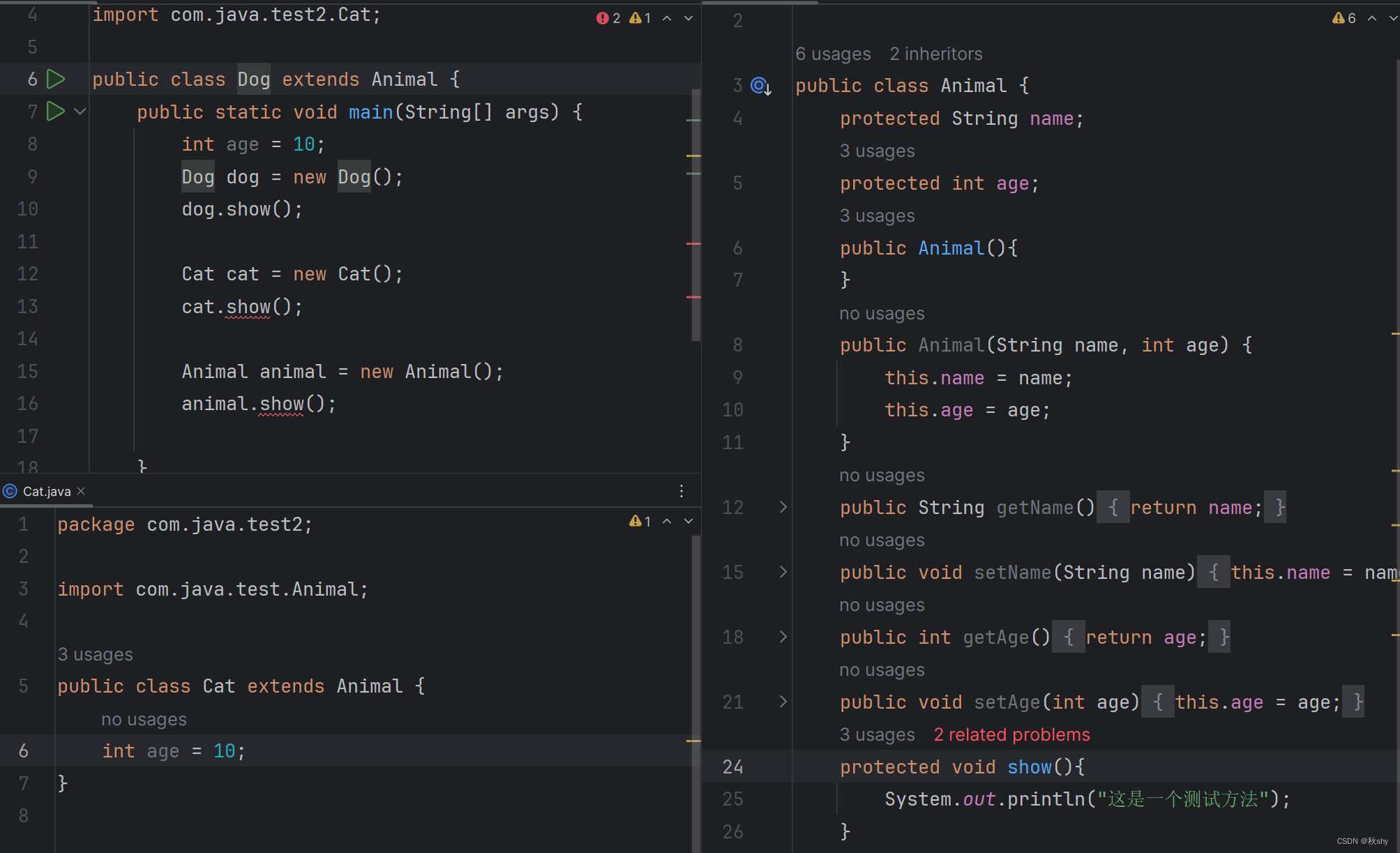Click '2 inheritors' hint above Animal class
This screenshot has height=853, width=1400.
(935, 54)
